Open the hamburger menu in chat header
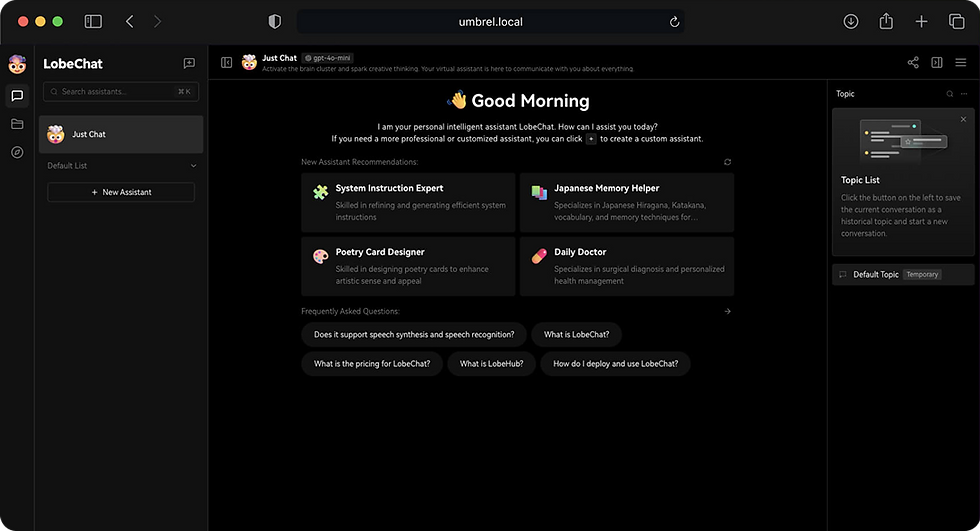This screenshot has width=980, height=531. coord(961,62)
